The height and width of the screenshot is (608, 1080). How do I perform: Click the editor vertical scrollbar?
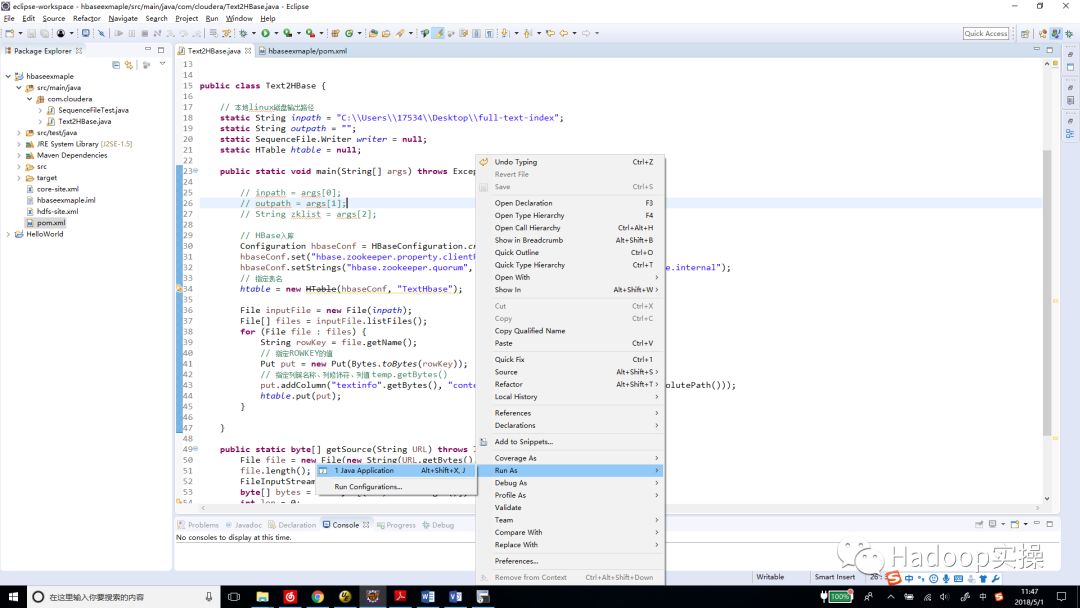click(x=1047, y=293)
